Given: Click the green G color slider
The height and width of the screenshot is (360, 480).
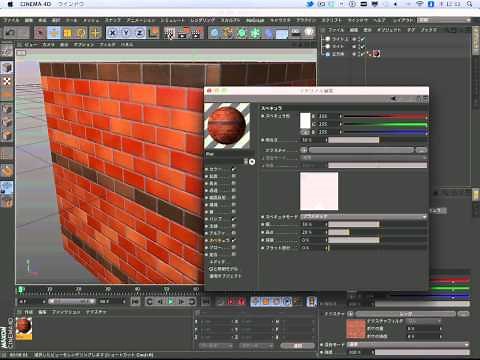Looking at the screenshot, I should tap(385, 124).
